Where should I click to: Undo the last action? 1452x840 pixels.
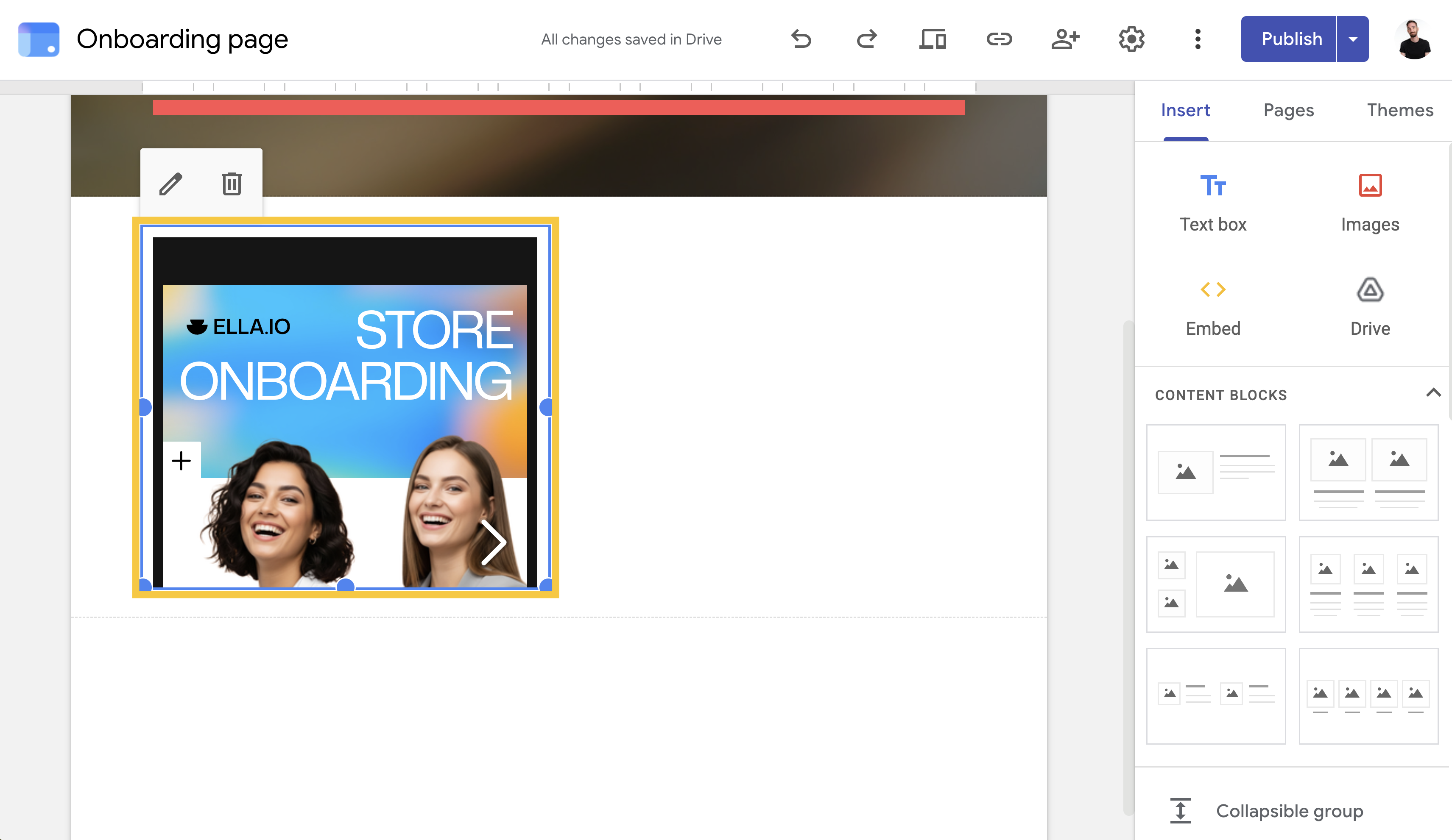click(801, 39)
